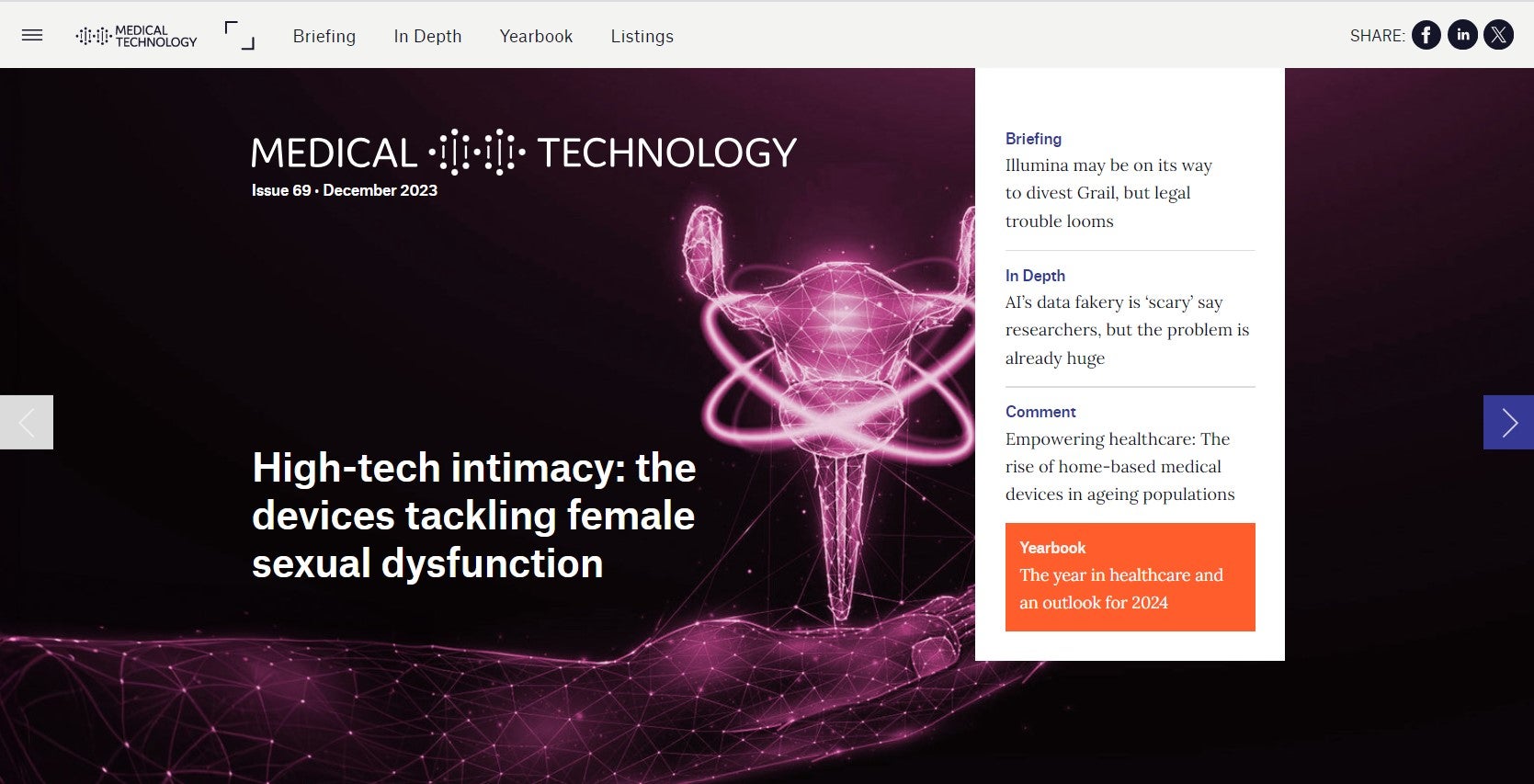
Task: Click the Comment section heading
Action: [x=1040, y=412]
